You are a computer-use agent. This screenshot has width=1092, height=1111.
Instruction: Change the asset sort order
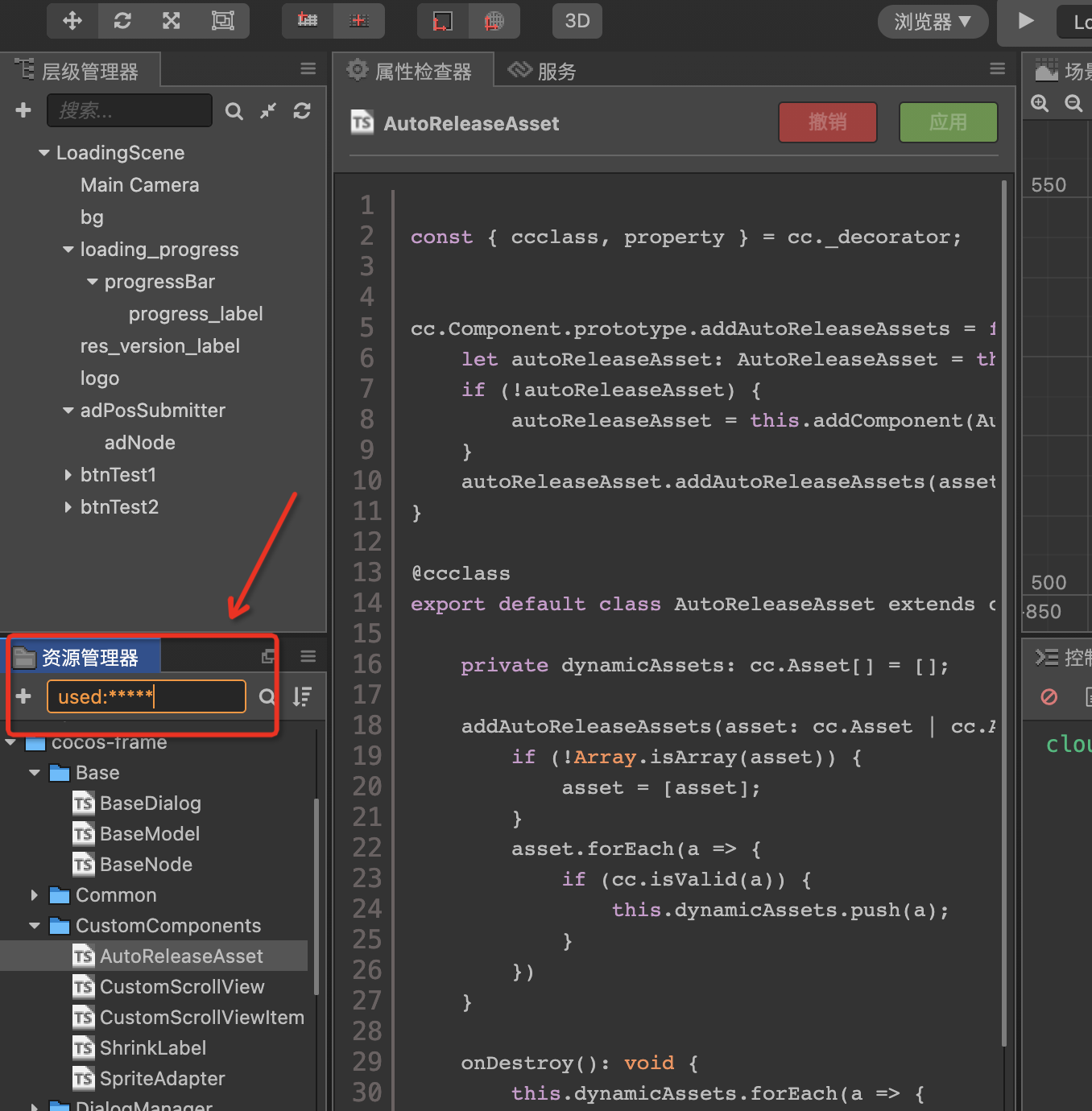[x=302, y=697]
